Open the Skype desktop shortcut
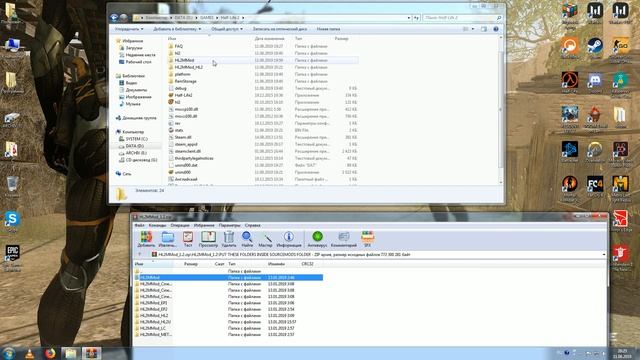Screen dimensions: 640x360 (12, 221)
